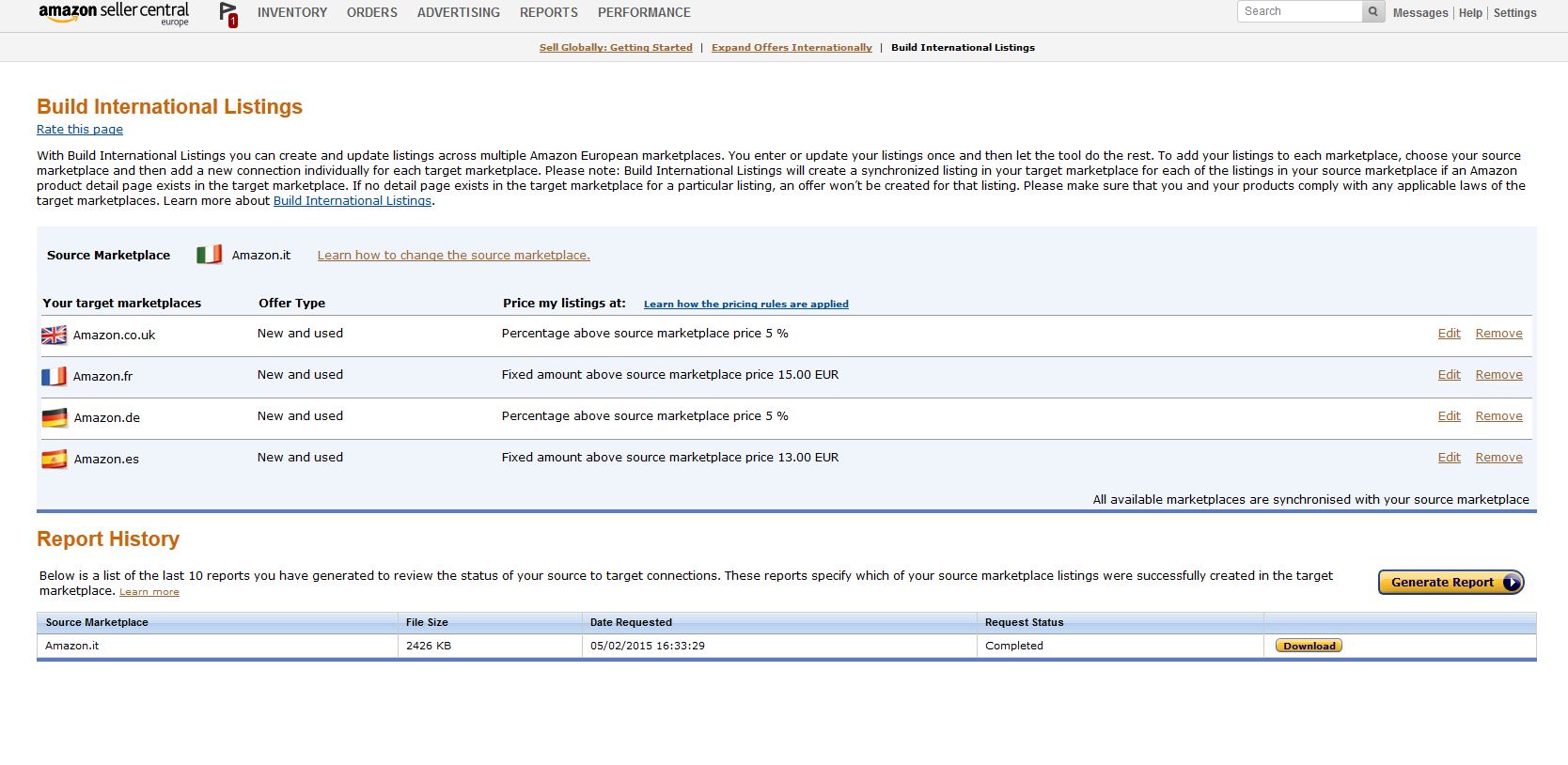This screenshot has height=765, width=1568.
Task: Open the REPORTS menu
Action: click(549, 12)
